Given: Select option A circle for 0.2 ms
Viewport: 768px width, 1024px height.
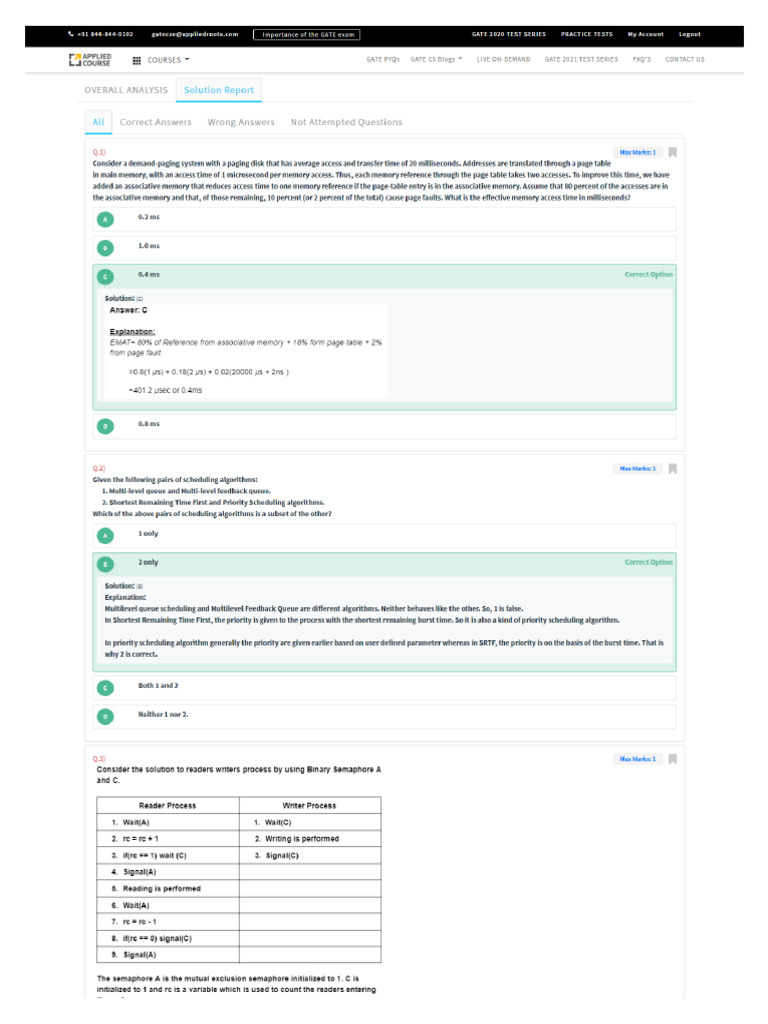Looking at the screenshot, I should (x=105, y=219).
